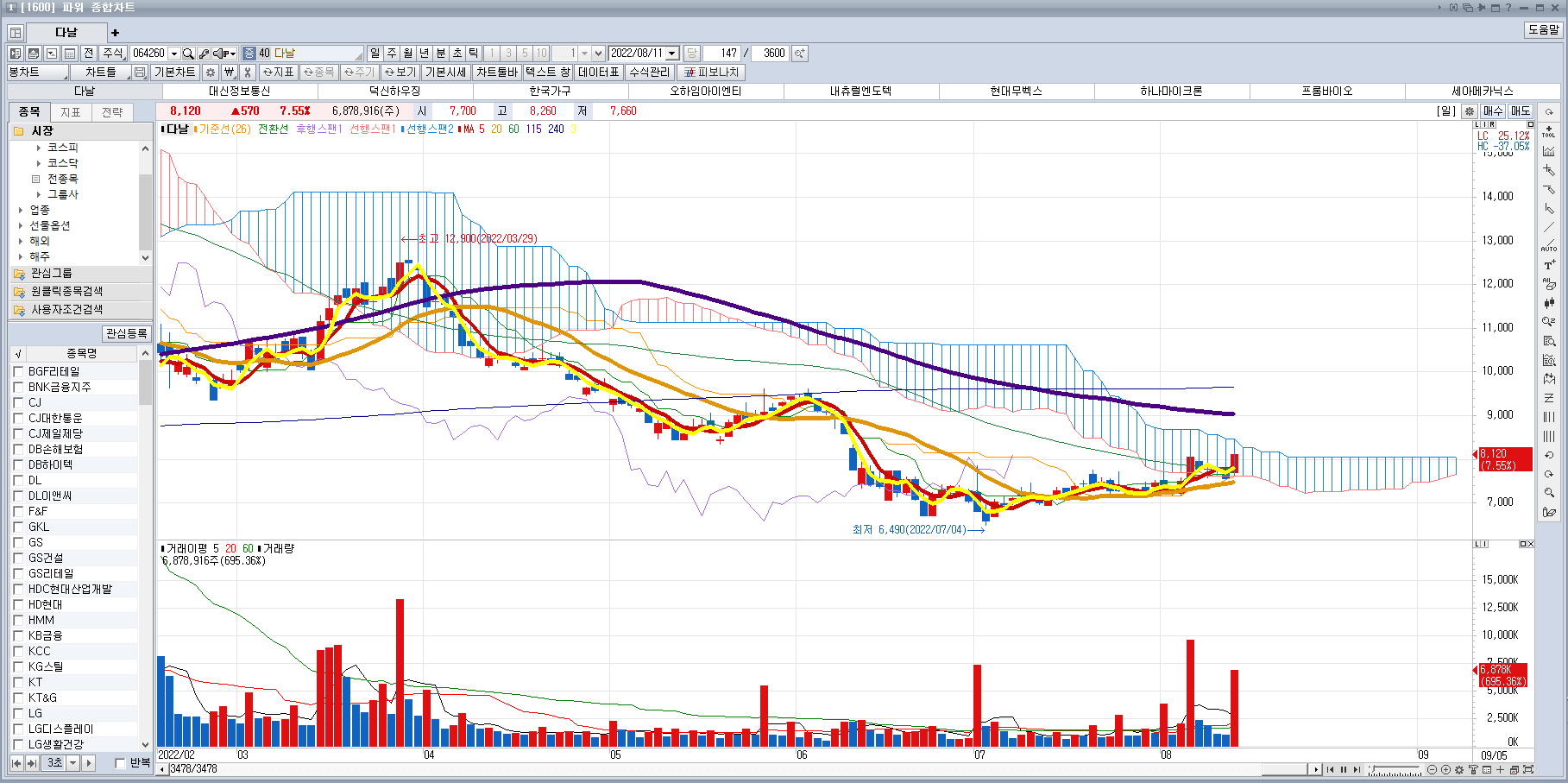The image size is (1568, 783).
Task: Click the 관심등록 button
Action: (127, 333)
